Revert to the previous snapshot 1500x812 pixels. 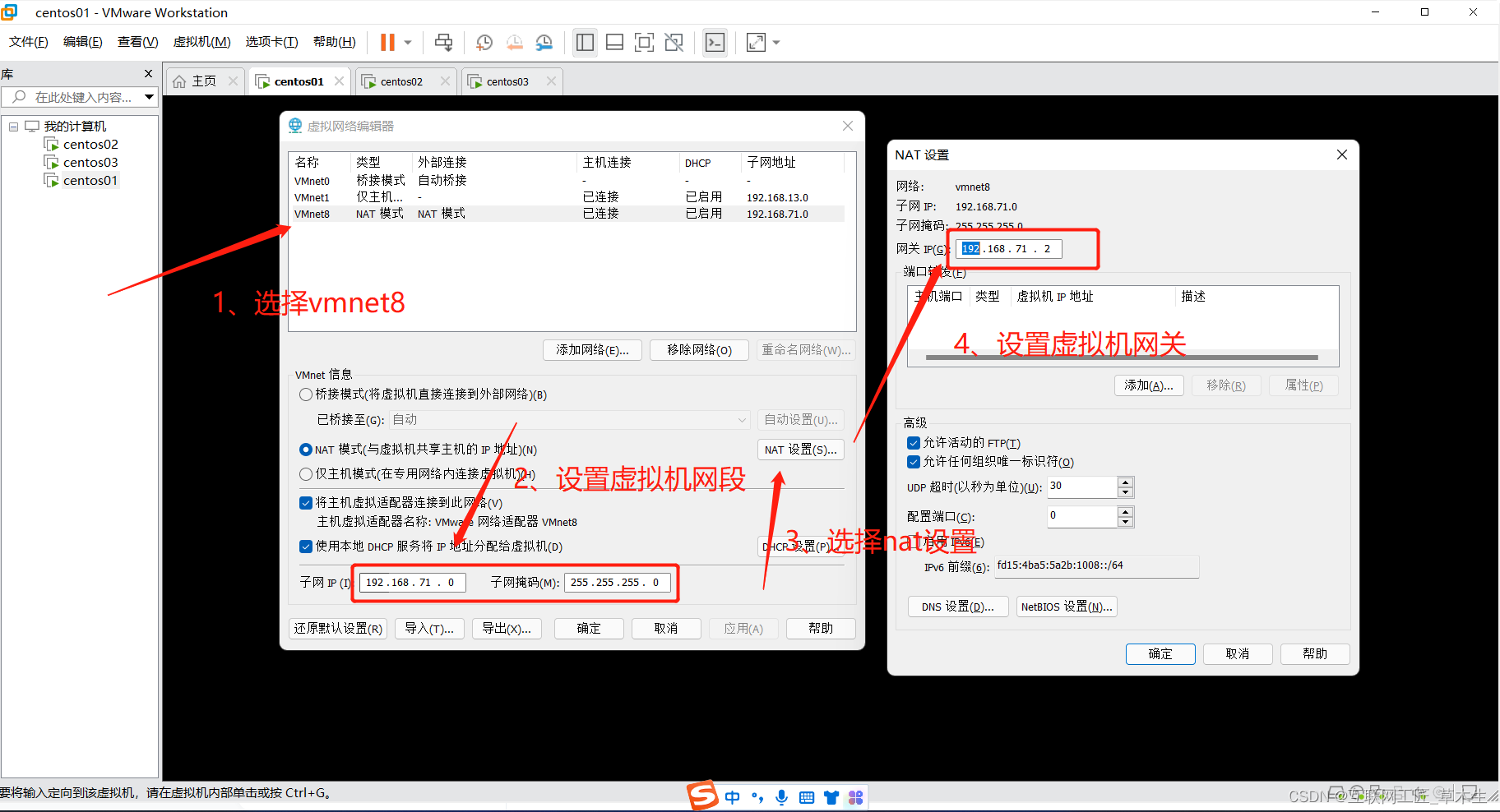[515, 42]
